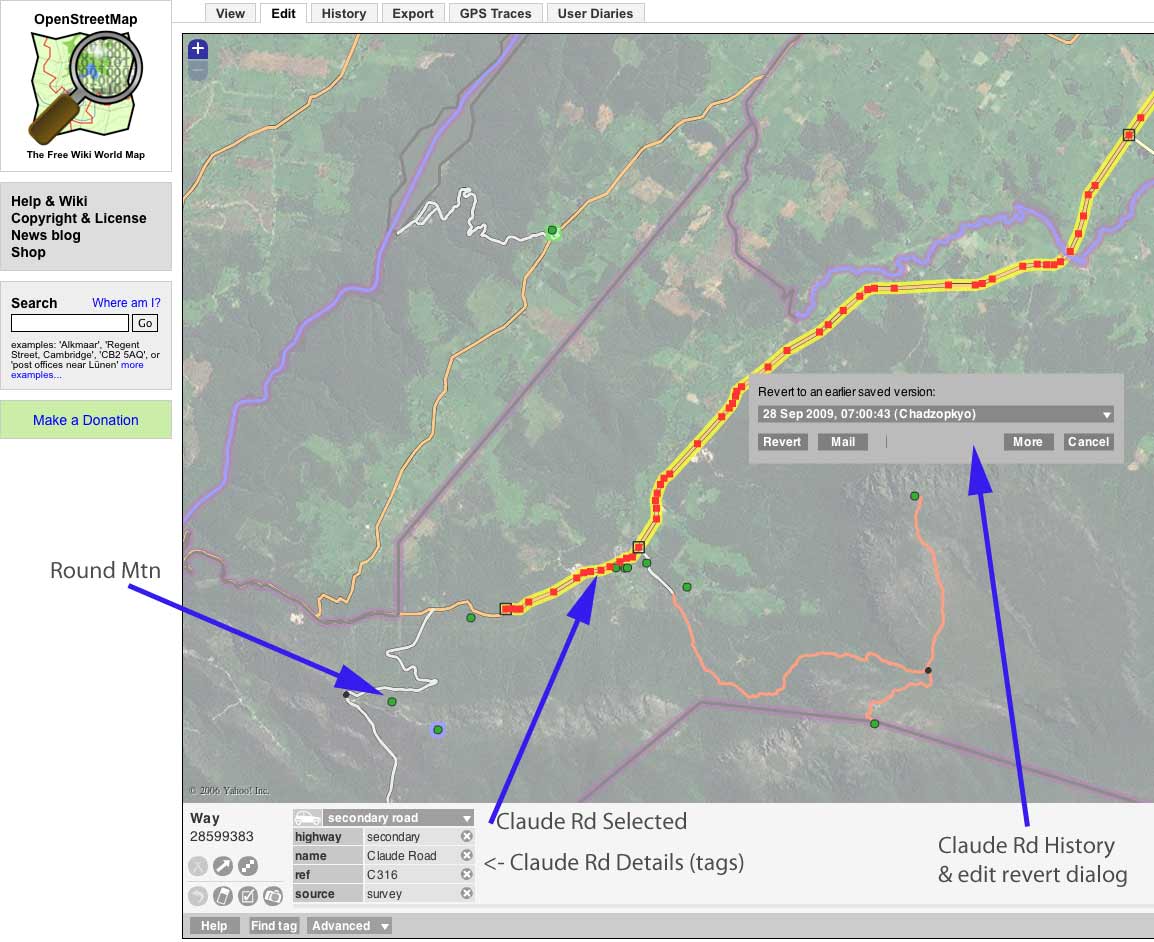Remove the highway tag with its X icon
Image resolution: width=1154 pixels, height=942 pixels.
point(467,836)
